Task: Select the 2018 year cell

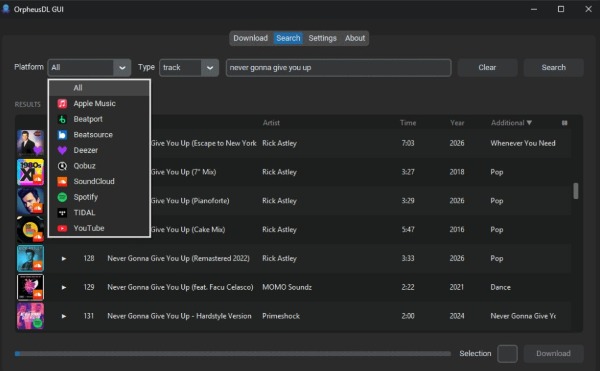Action: pos(457,172)
